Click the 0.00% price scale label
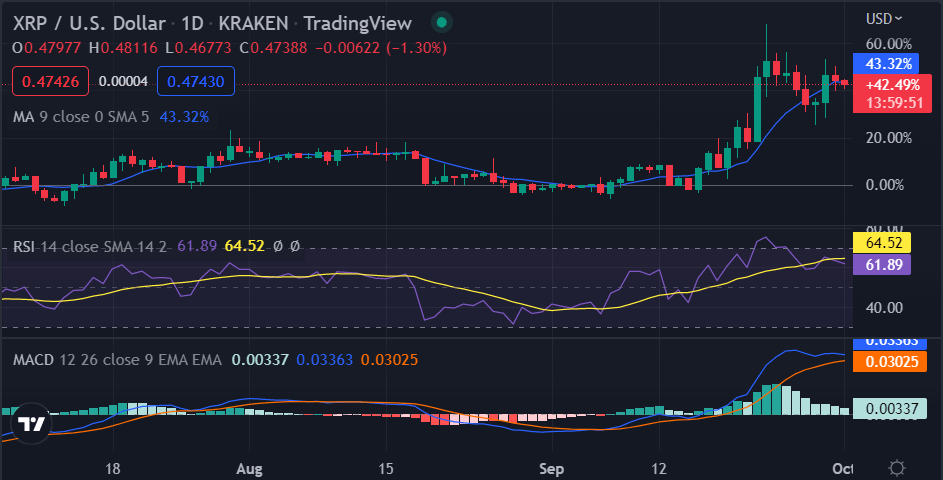943x480 pixels. [885, 185]
